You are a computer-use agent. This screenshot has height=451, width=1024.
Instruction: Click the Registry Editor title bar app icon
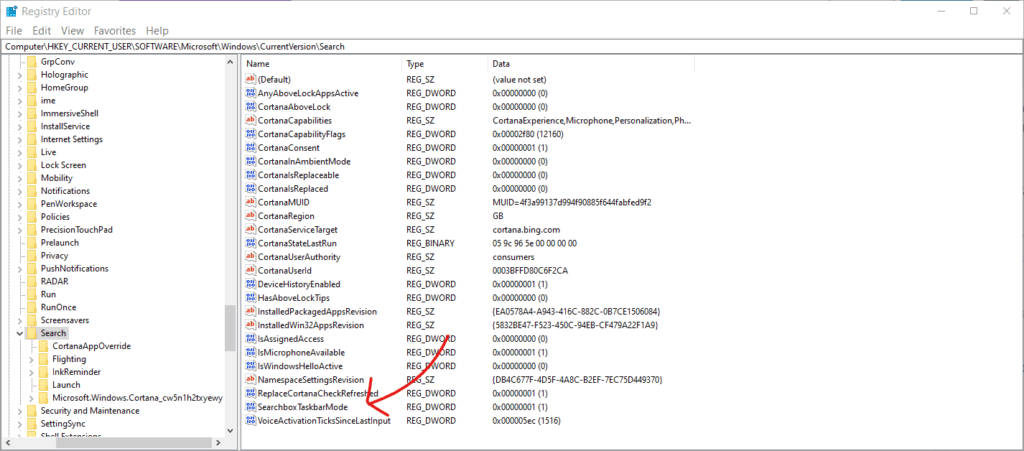(12, 11)
